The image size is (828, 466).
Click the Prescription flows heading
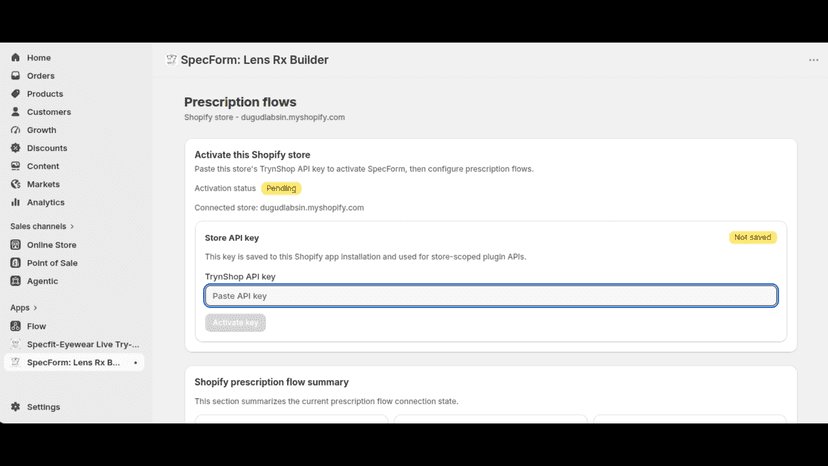tap(240, 102)
